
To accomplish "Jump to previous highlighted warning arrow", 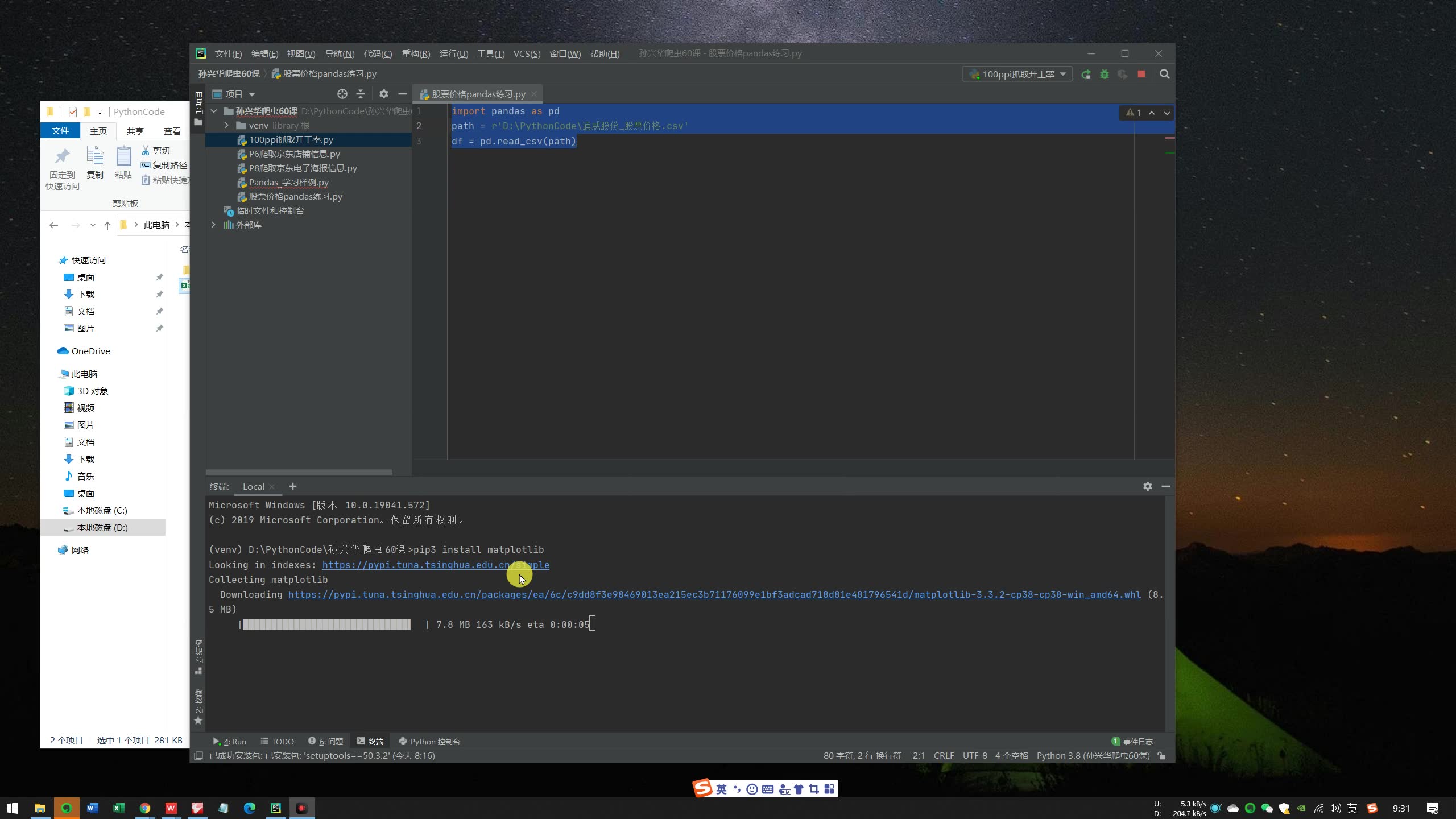I will (x=1152, y=113).
